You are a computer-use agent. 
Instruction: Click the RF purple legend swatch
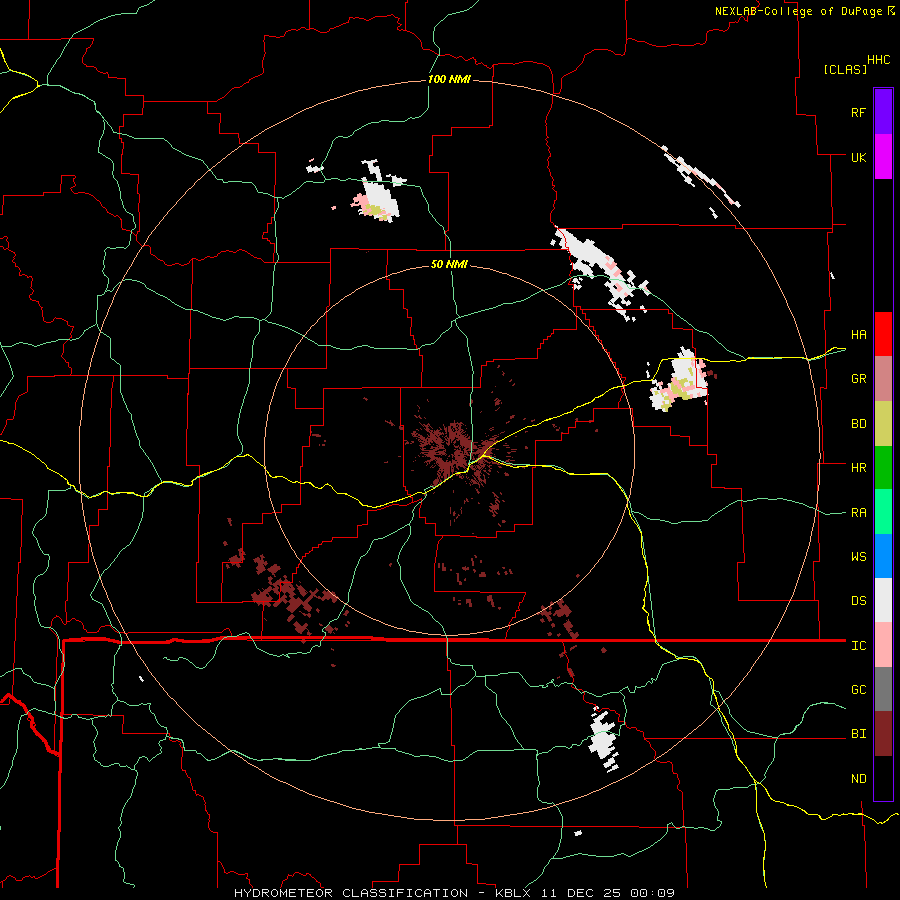coord(883,112)
